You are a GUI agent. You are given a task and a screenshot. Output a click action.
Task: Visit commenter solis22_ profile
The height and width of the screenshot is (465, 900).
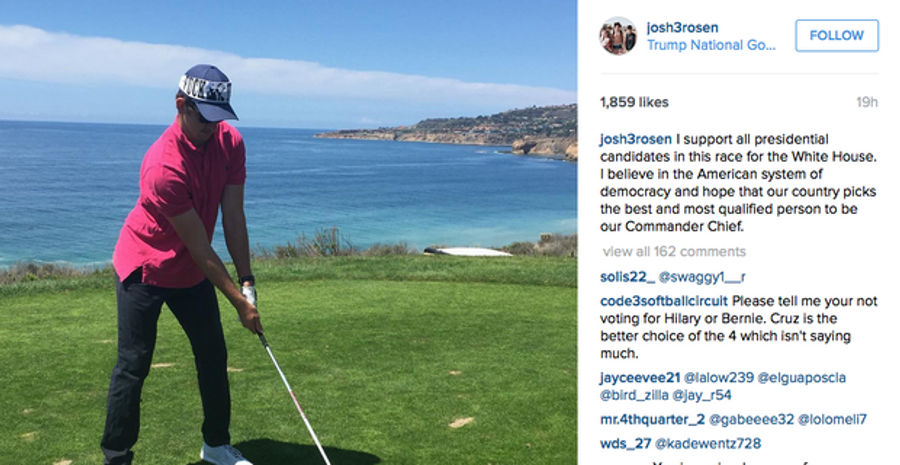click(627, 277)
